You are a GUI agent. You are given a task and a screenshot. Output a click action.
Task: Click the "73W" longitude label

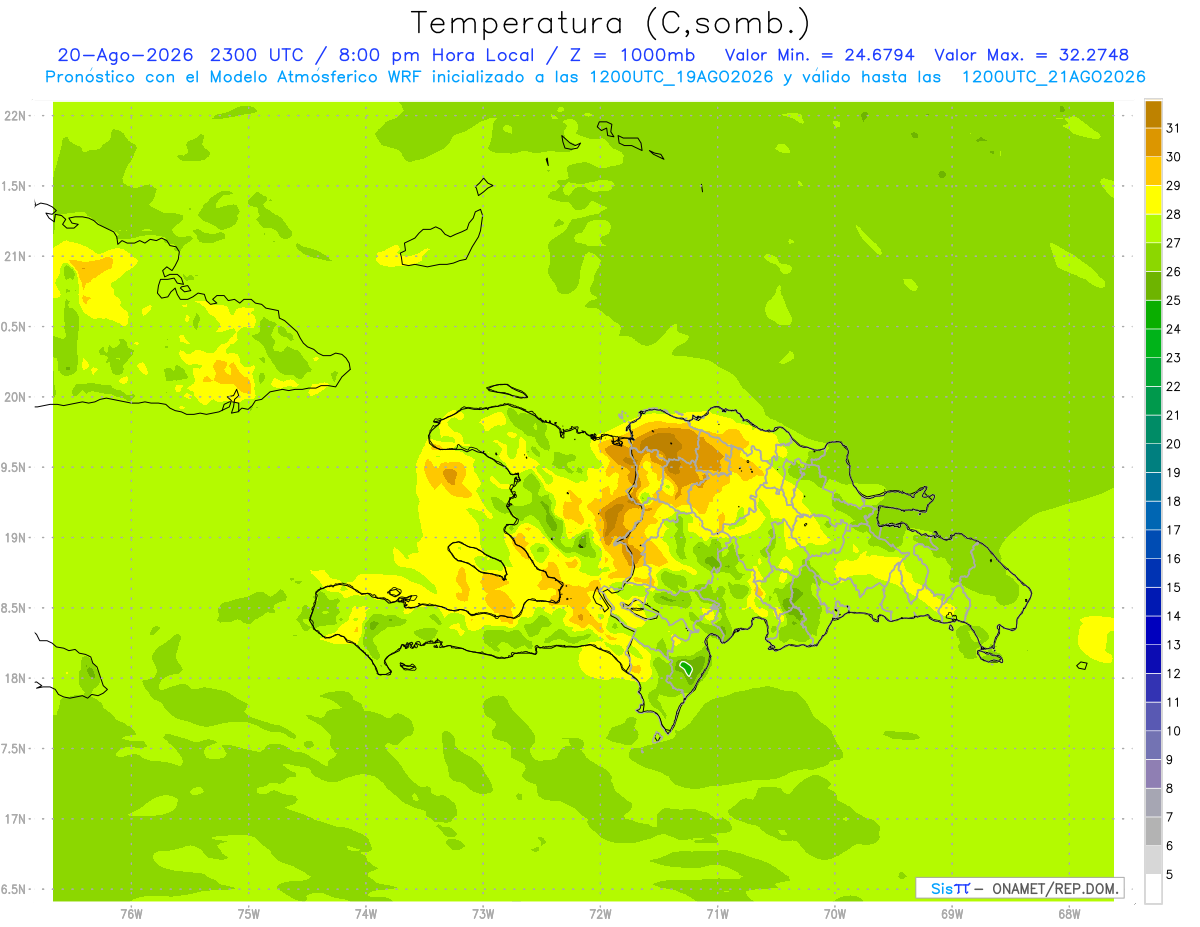point(483,913)
